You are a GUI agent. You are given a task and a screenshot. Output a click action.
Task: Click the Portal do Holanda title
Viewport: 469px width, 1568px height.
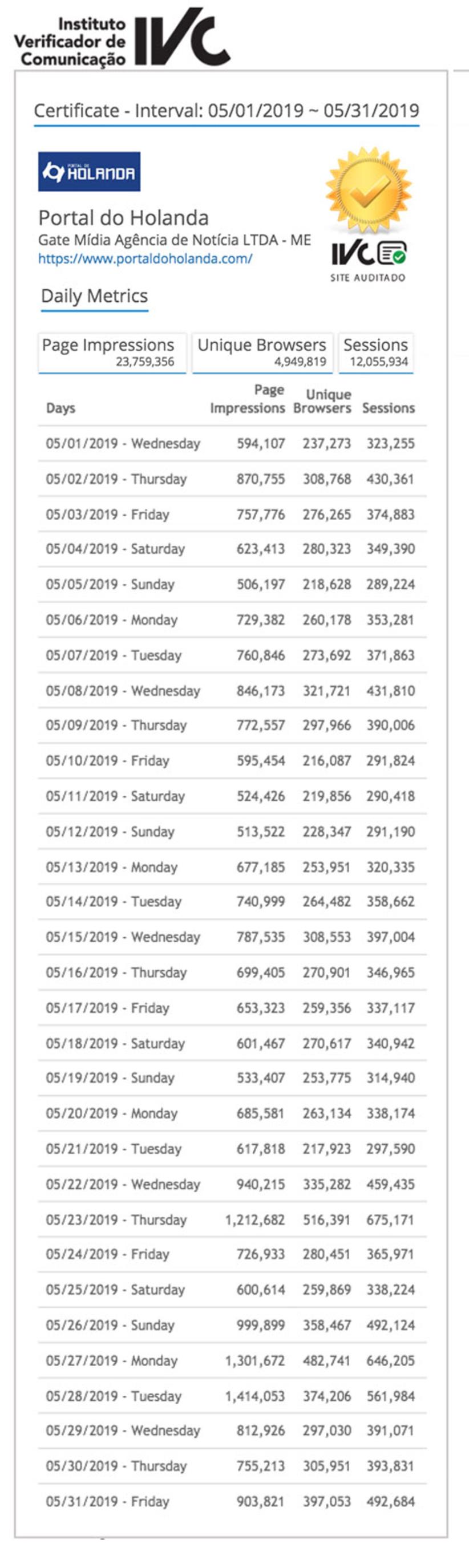pyautogui.click(x=124, y=218)
